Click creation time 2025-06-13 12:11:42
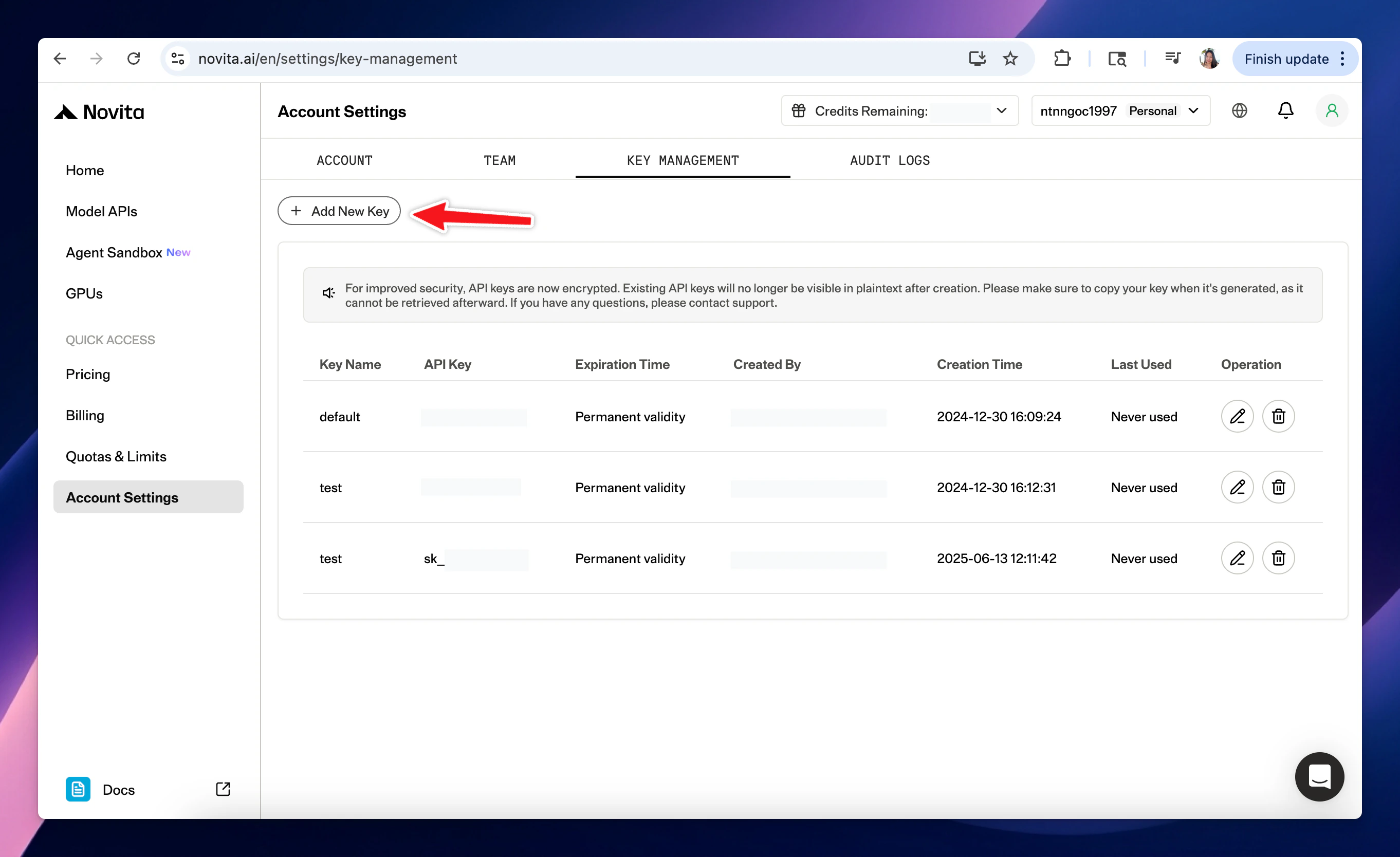This screenshot has height=857, width=1400. pyautogui.click(x=997, y=559)
